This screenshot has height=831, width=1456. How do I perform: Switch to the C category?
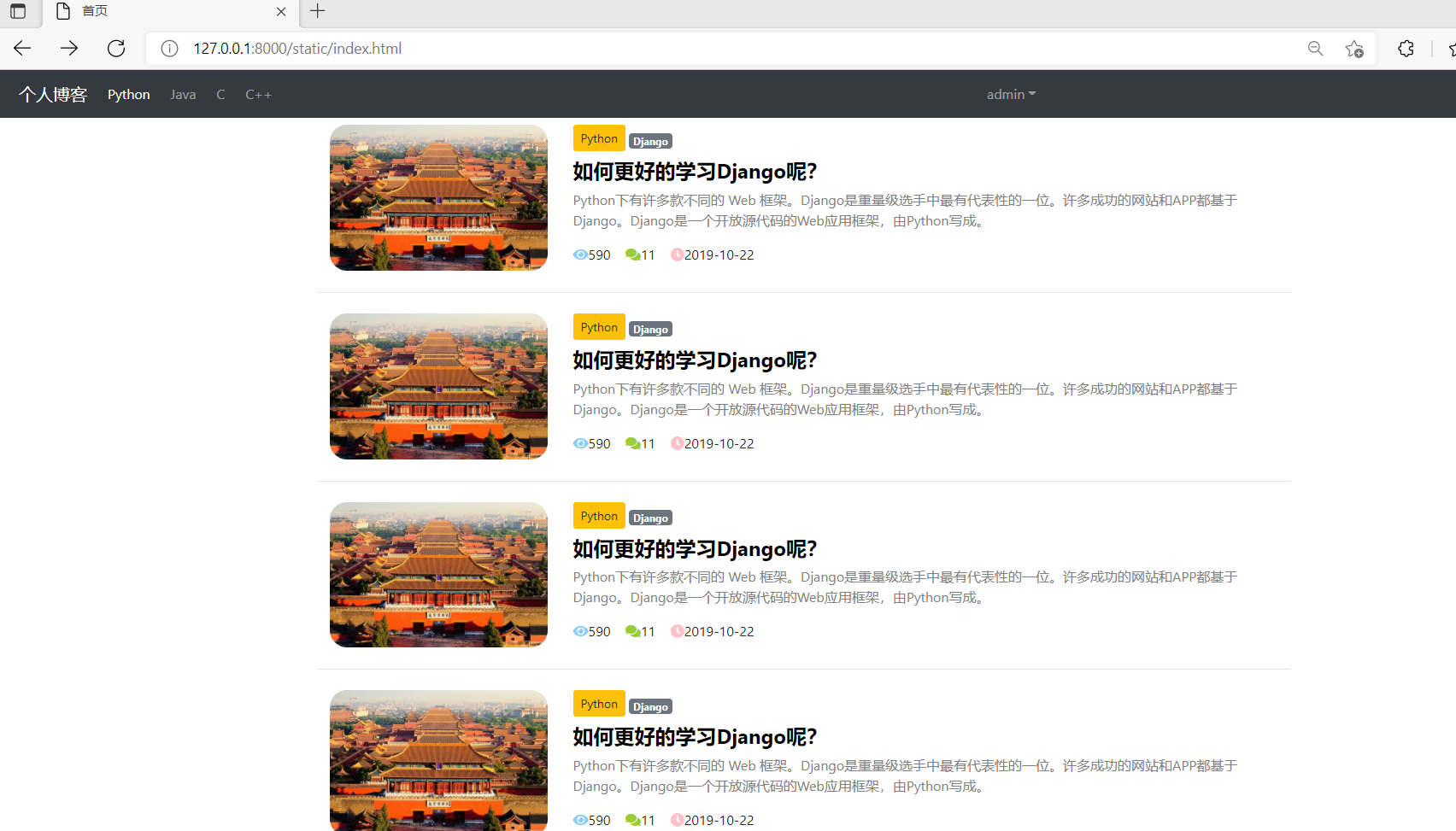(x=220, y=95)
